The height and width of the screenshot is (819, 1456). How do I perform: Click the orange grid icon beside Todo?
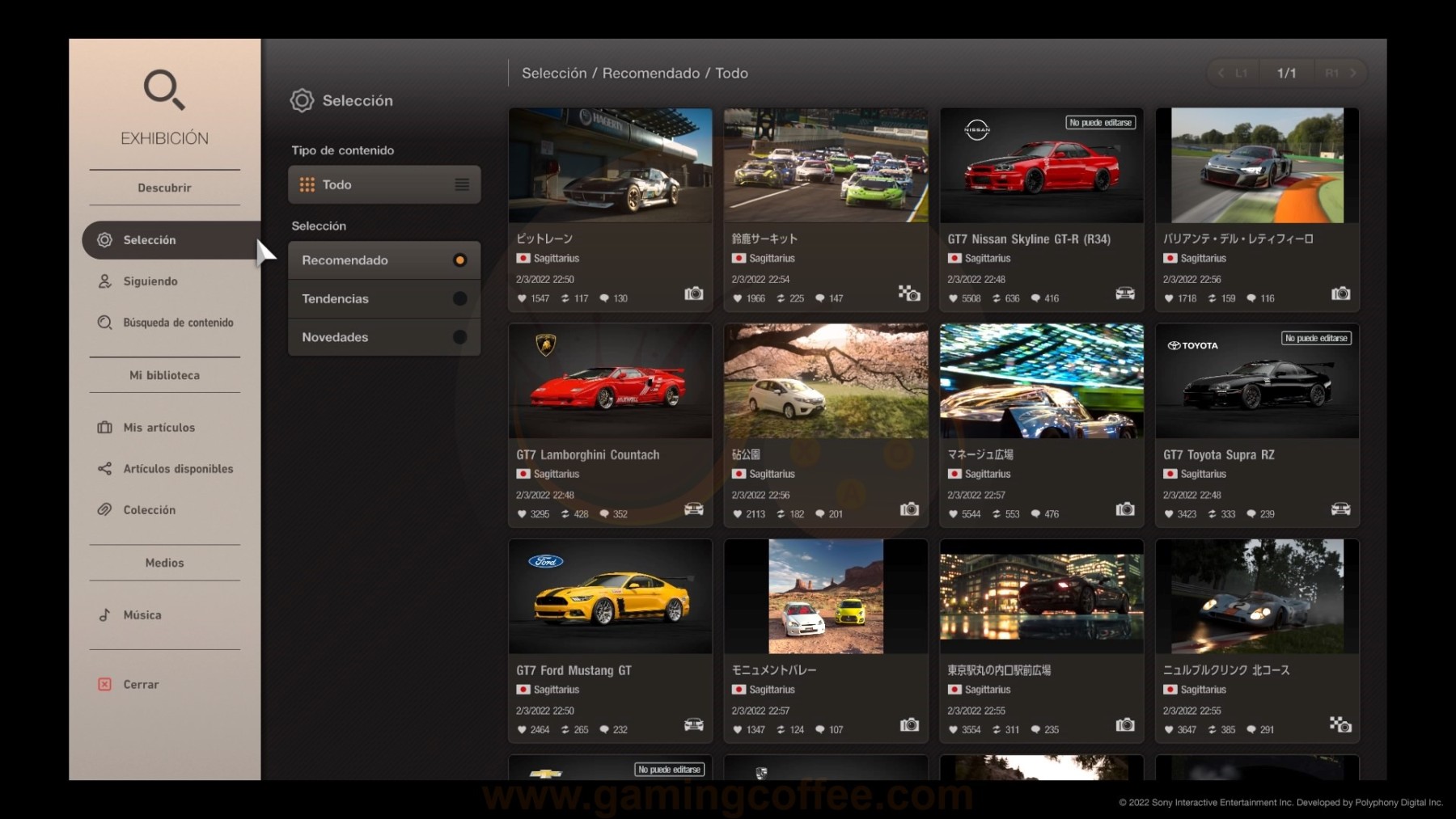tap(307, 185)
